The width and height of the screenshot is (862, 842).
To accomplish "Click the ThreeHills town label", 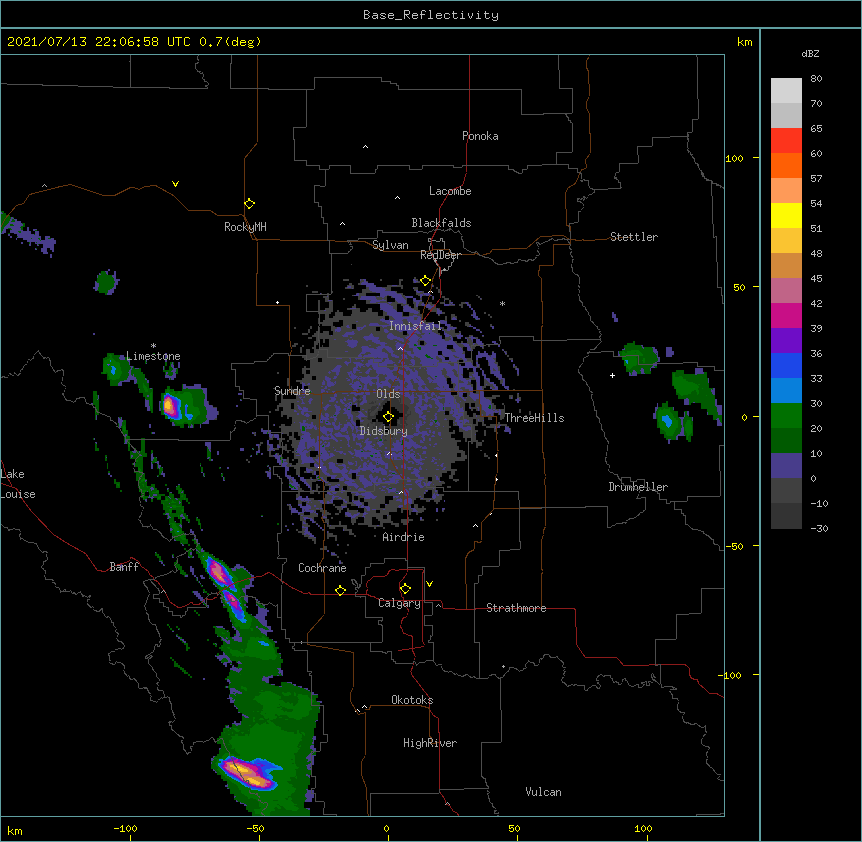I will [x=535, y=418].
